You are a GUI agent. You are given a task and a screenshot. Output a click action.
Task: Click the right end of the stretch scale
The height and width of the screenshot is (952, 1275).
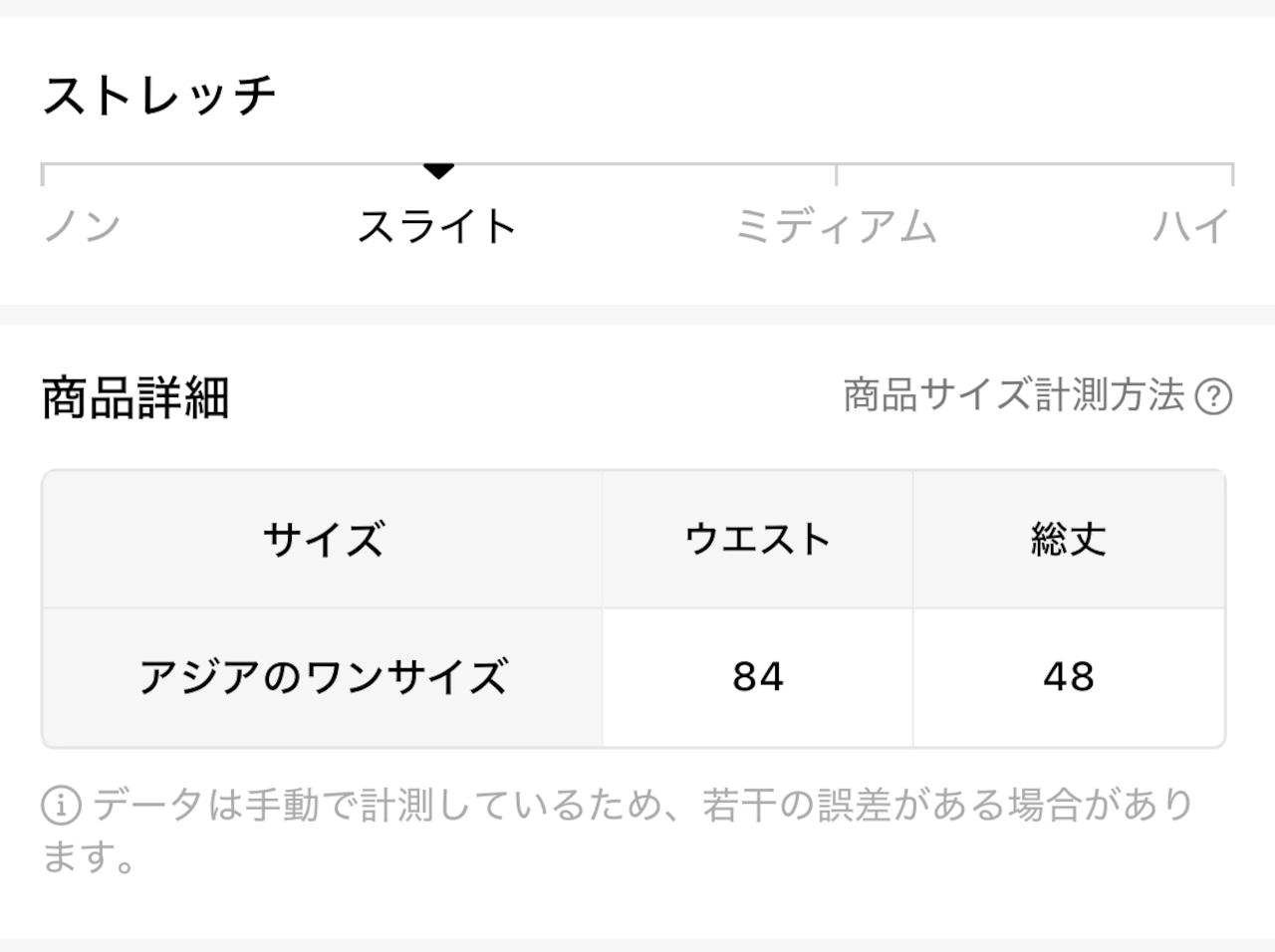pos(1232,175)
